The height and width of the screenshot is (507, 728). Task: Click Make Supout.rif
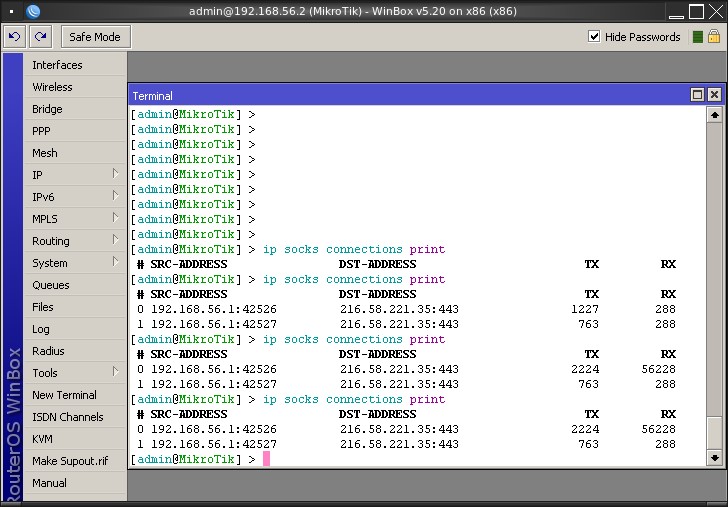click(x=75, y=461)
